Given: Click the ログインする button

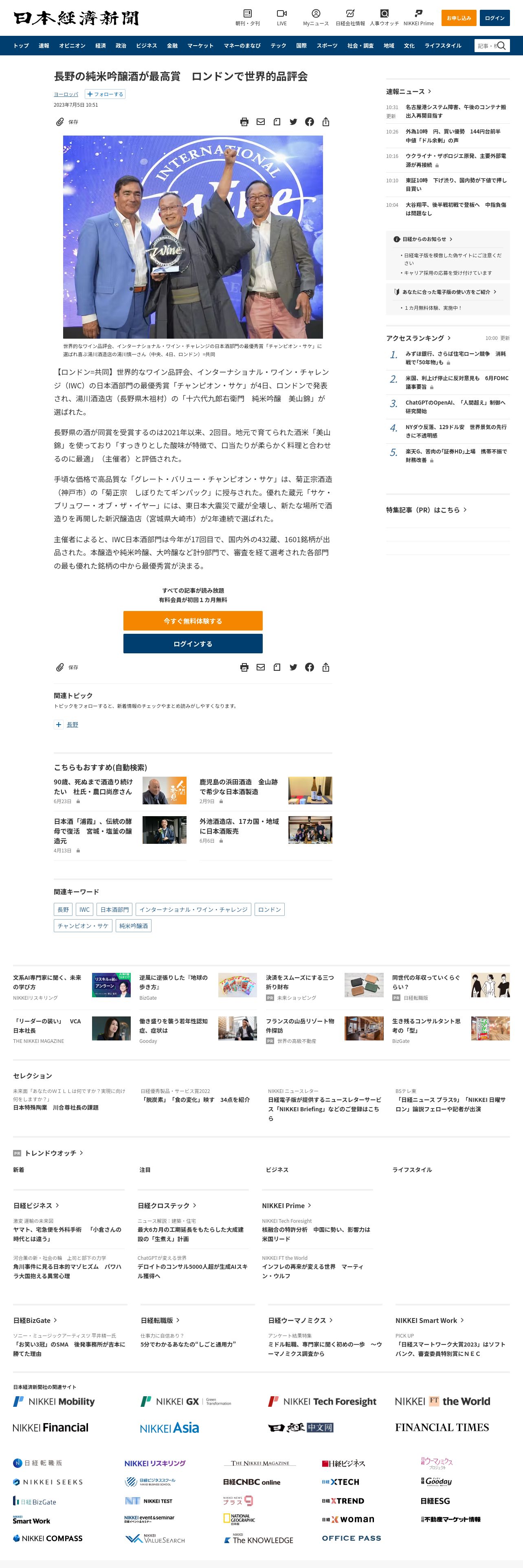Looking at the screenshot, I should pos(193,644).
